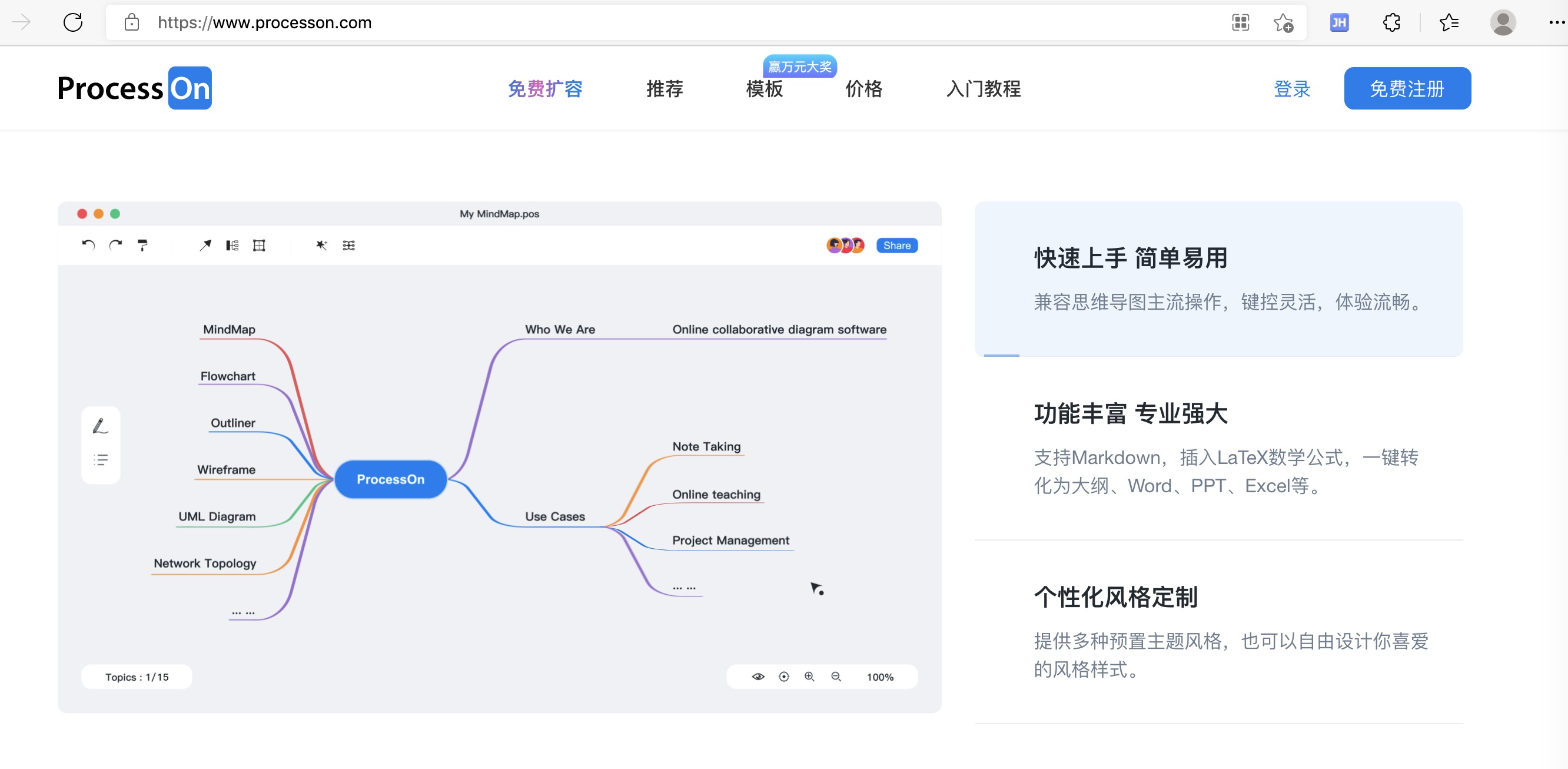Viewport: 1568px width, 769px height.
Task: Select the 快速上手 简单易用 feature card
Action: tap(1218, 279)
